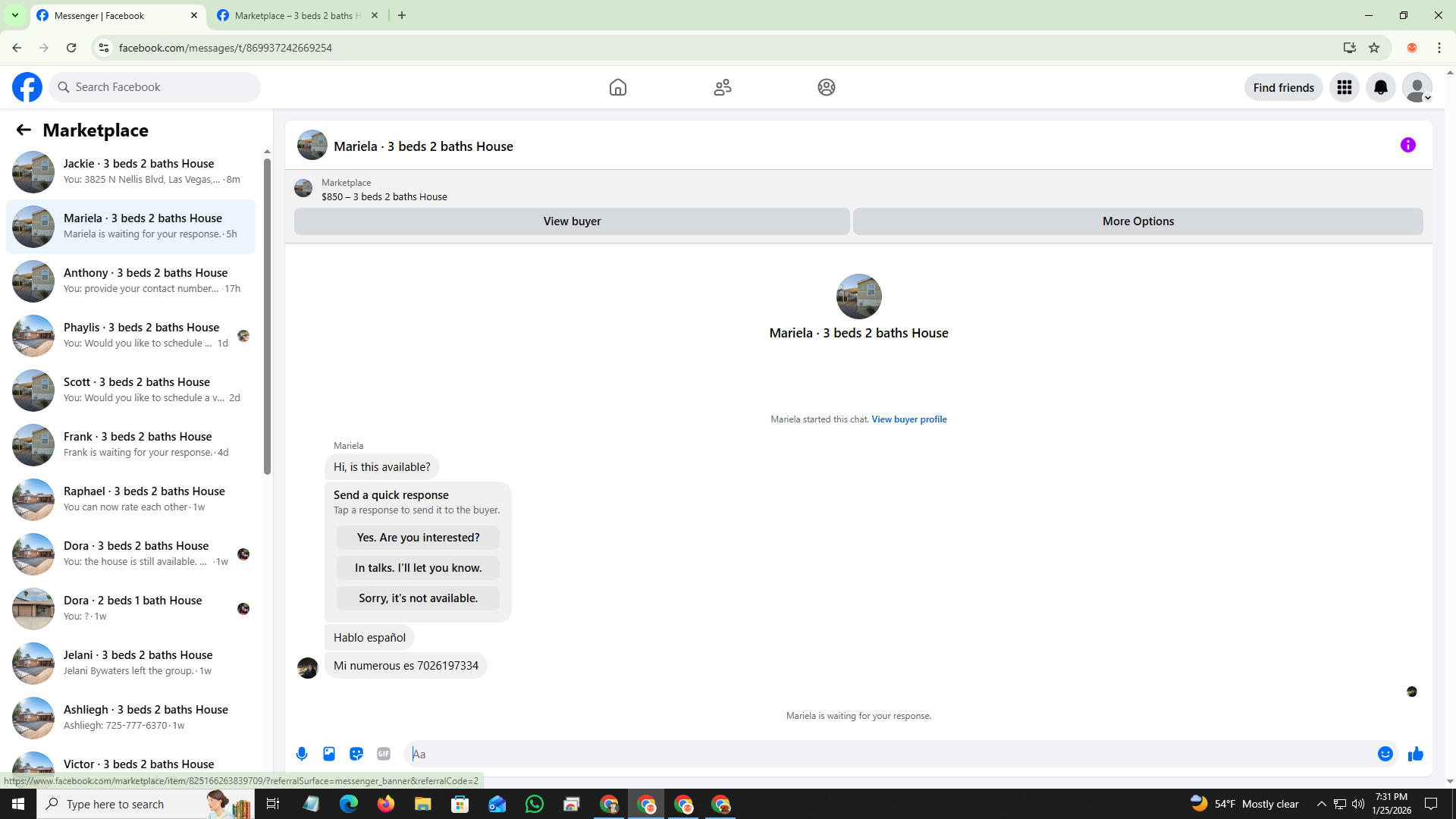Image resolution: width=1456 pixels, height=819 pixels.
Task: Select message 'Mi numerous es 7026197334'
Action: click(406, 666)
